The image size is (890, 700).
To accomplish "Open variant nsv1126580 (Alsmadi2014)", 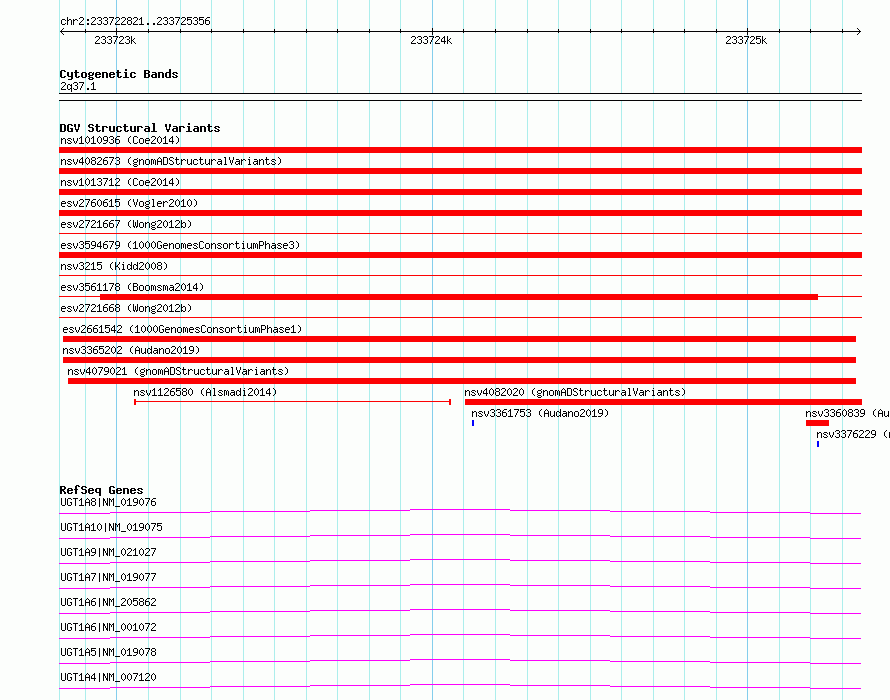I will click(205, 392).
